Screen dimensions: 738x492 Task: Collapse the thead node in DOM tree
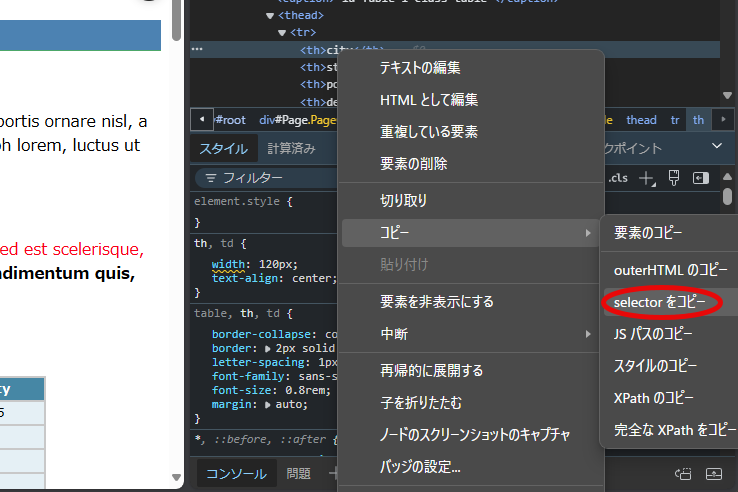[270, 16]
